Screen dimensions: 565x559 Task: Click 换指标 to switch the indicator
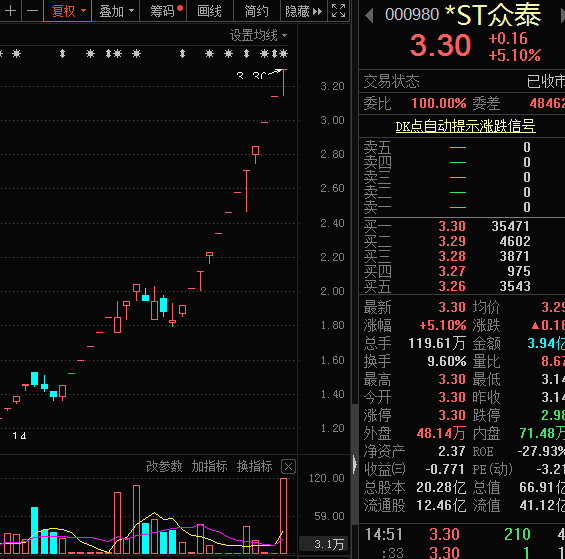coord(254,466)
